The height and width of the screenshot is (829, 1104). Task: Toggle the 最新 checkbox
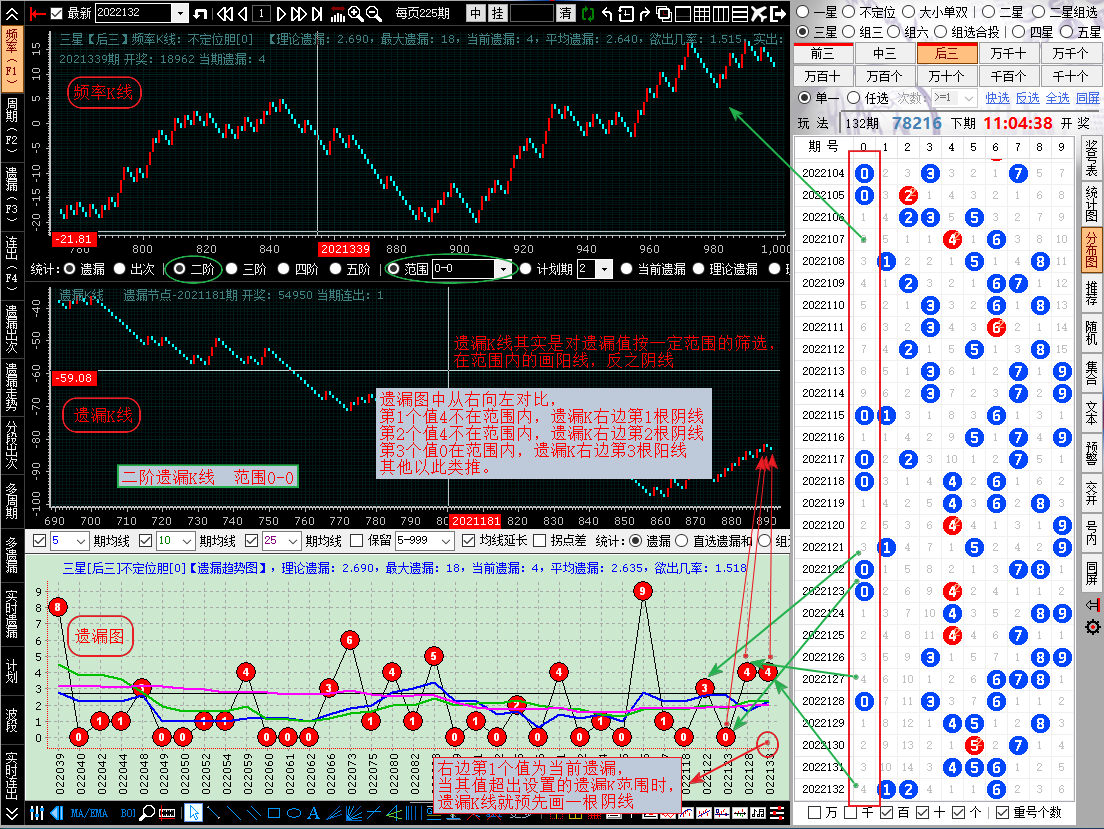(x=57, y=13)
